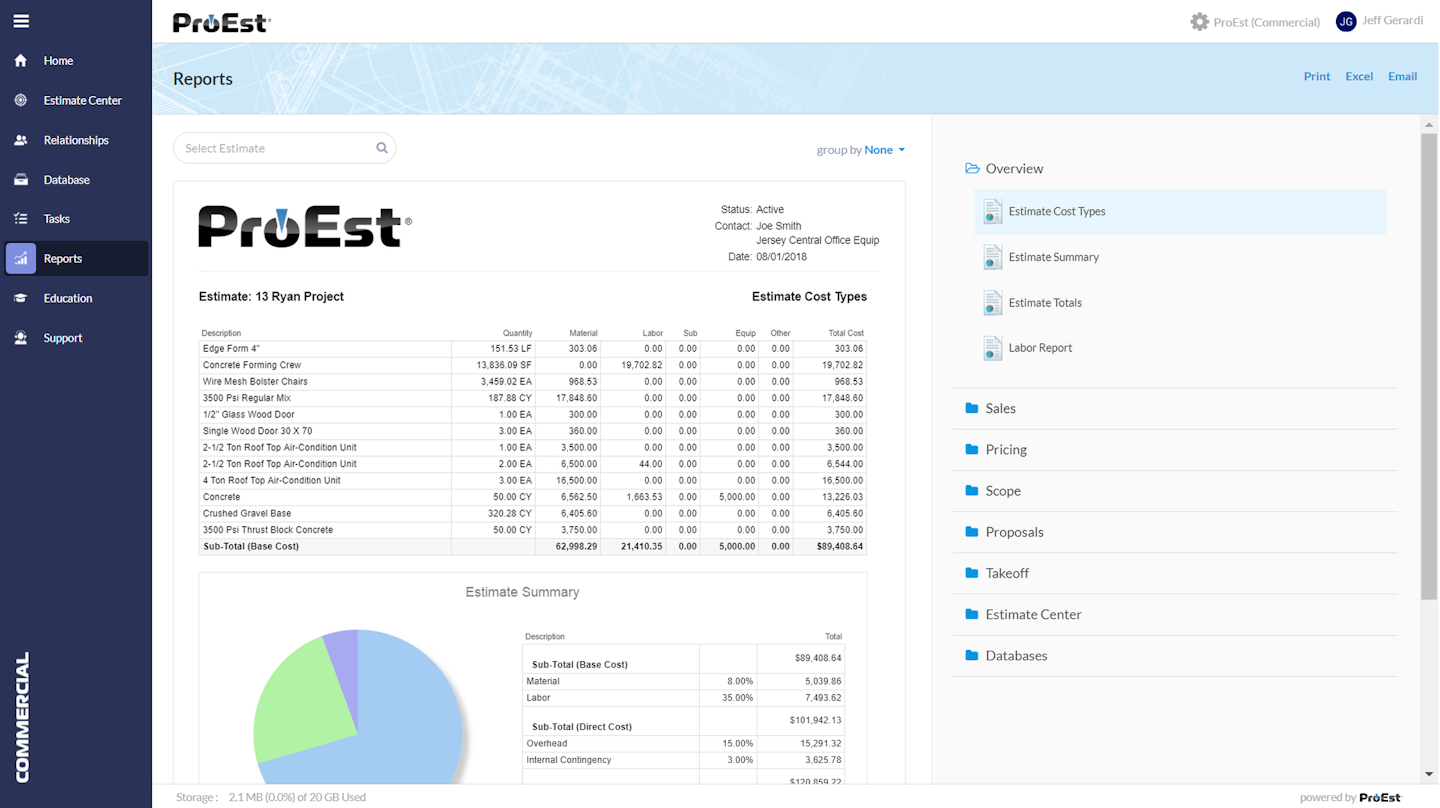Click the Print link
1440x808 pixels.
tap(1316, 76)
